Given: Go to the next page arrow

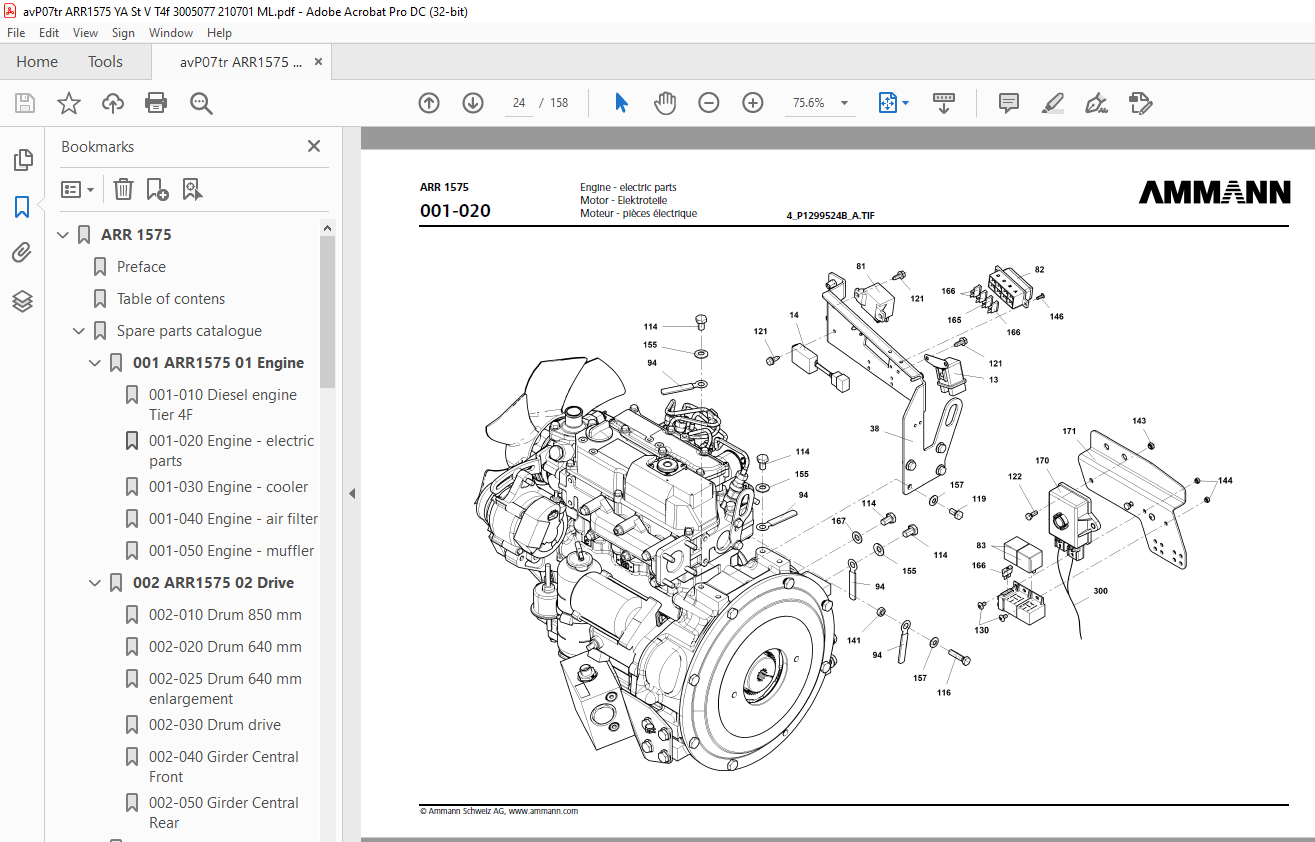Looking at the screenshot, I should click(473, 103).
